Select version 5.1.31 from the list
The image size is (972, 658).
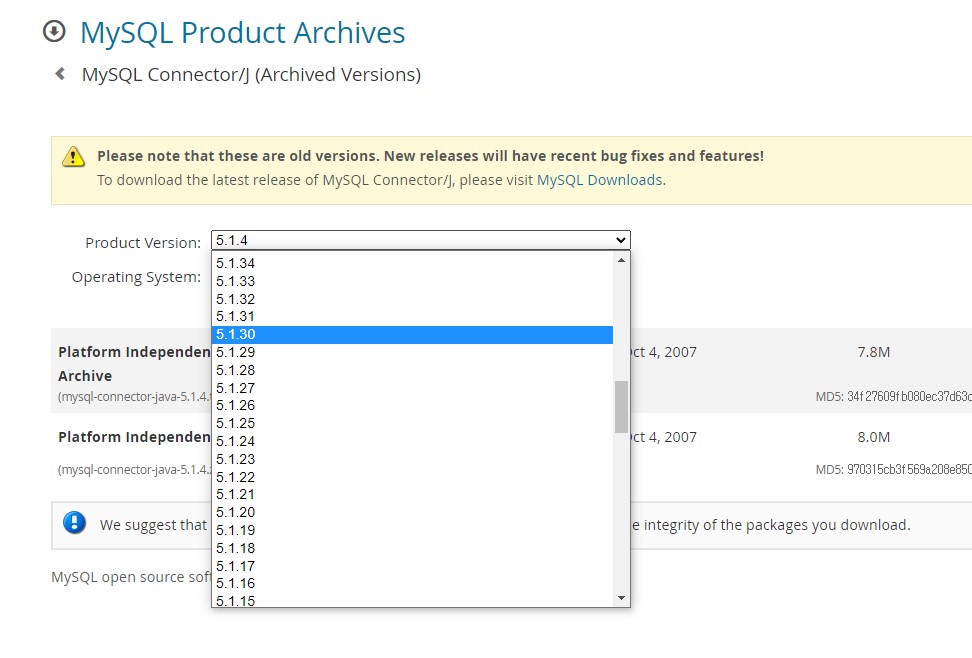[412, 316]
